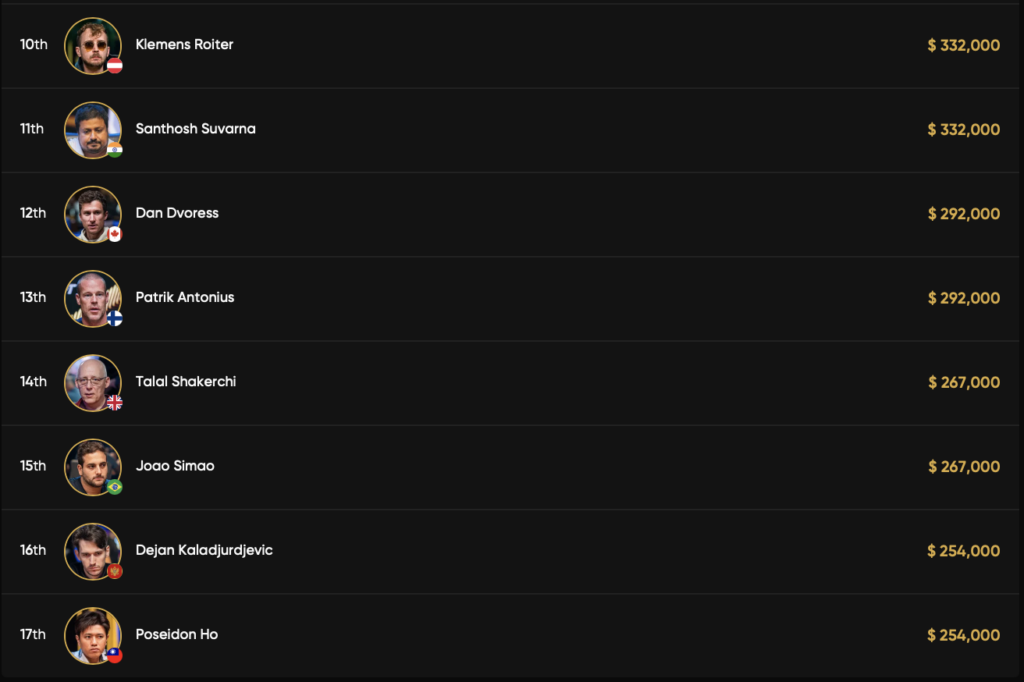1024x682 pixels.
Task: Select the avatar in the 11th place row
Action: [x=92, y=129]
